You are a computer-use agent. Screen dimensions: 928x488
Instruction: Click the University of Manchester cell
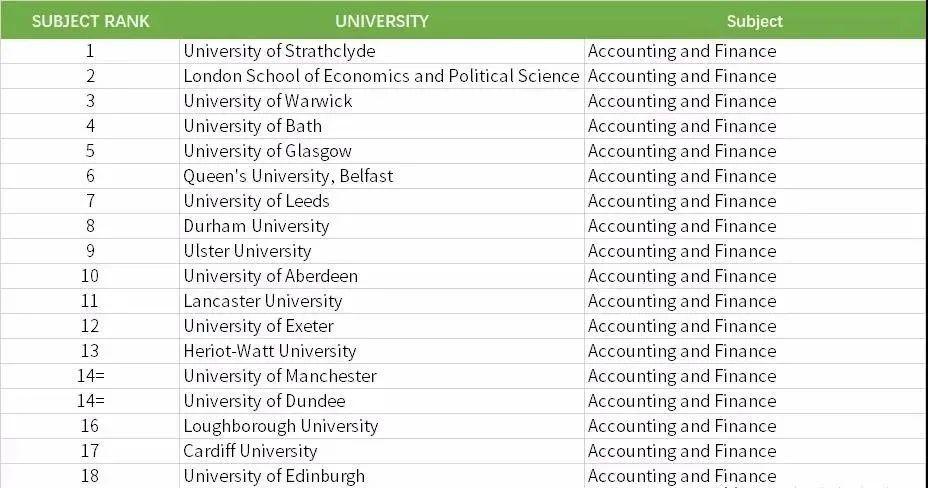click(280, 376)
